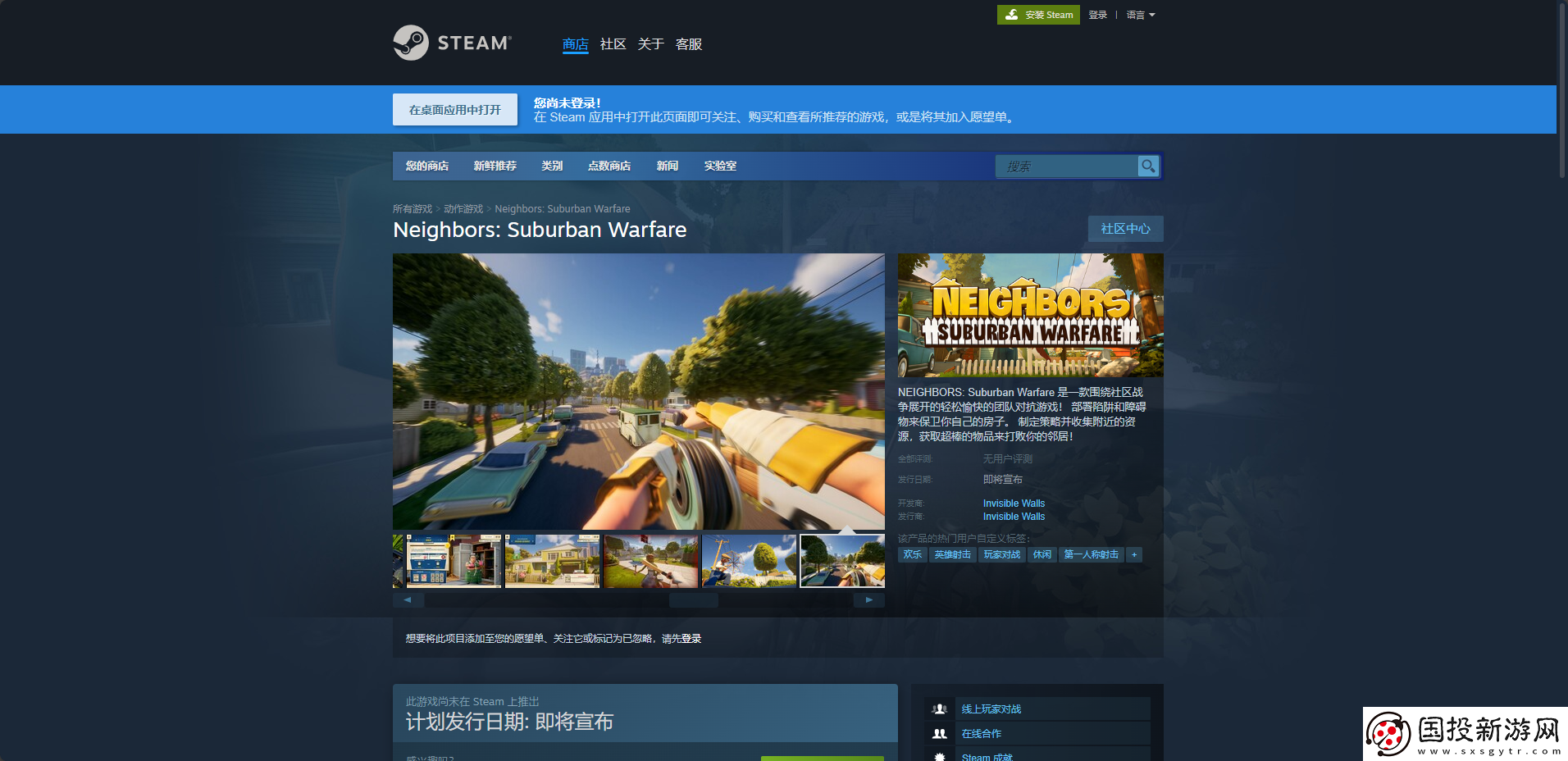Open the 点数商店 points shop
The width and height of the screenshot is (1568, 761).
pyautogui.click(x=609, y=166)
